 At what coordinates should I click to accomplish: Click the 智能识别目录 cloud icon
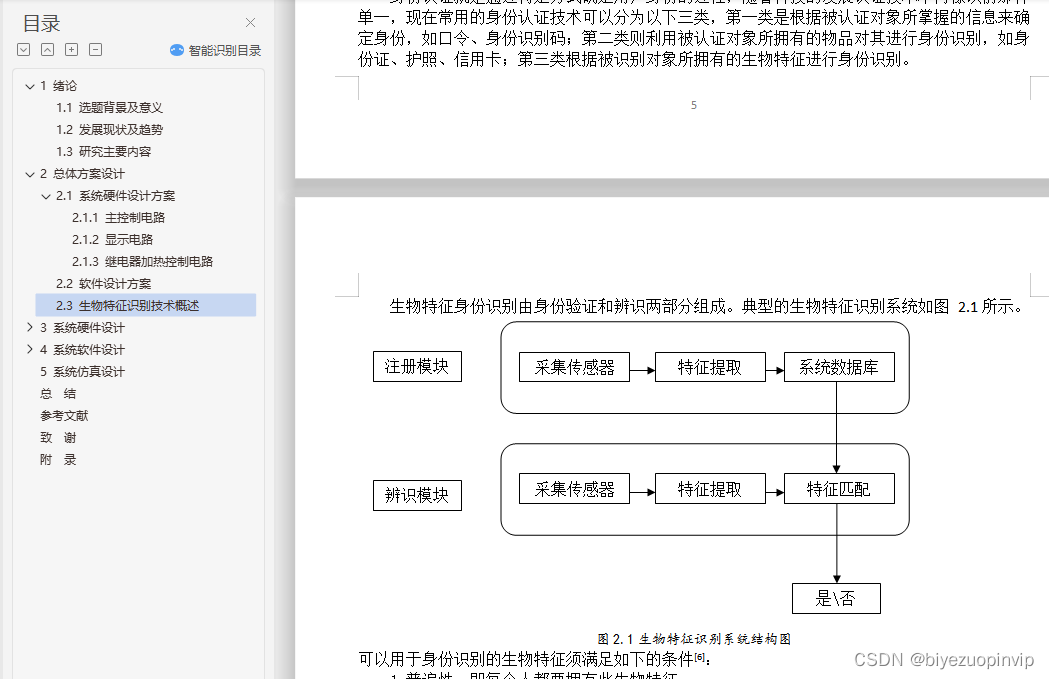coord(177,50)
